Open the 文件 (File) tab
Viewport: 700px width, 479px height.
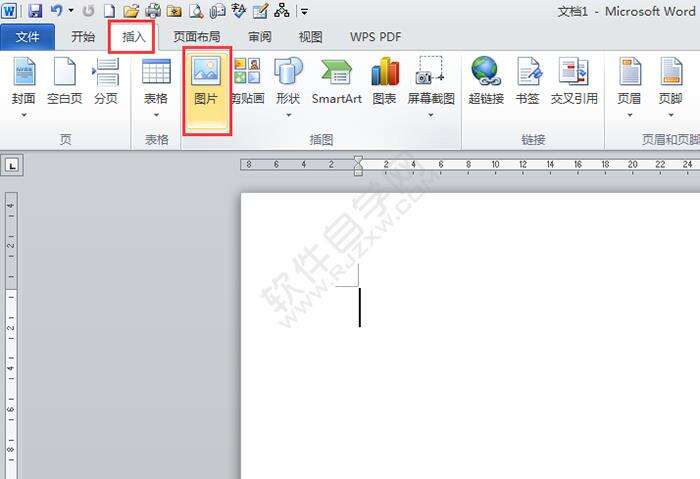point(27,37)
